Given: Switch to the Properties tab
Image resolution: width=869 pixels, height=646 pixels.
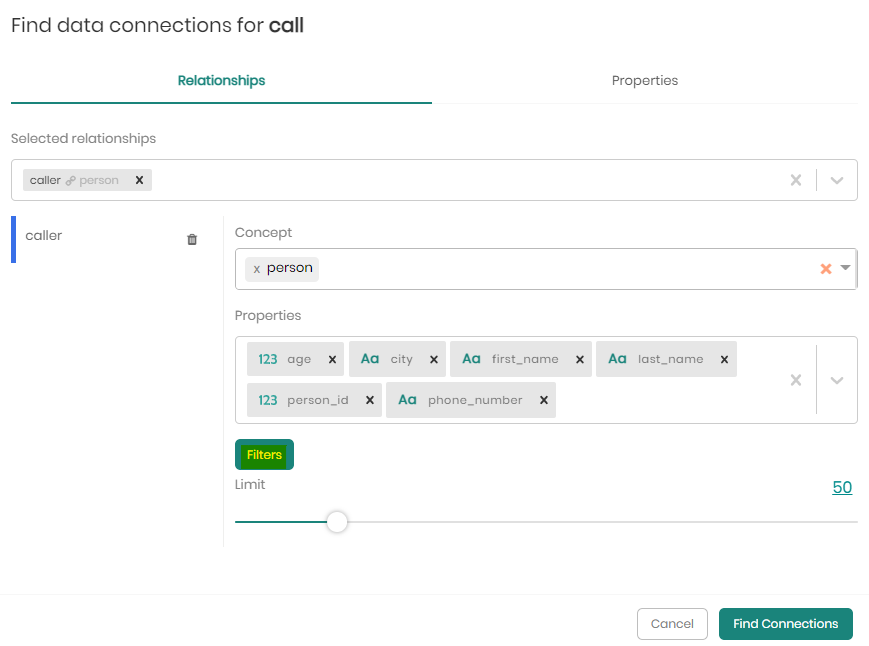Looking at the screenshot, I should click(x=644, y=80).
